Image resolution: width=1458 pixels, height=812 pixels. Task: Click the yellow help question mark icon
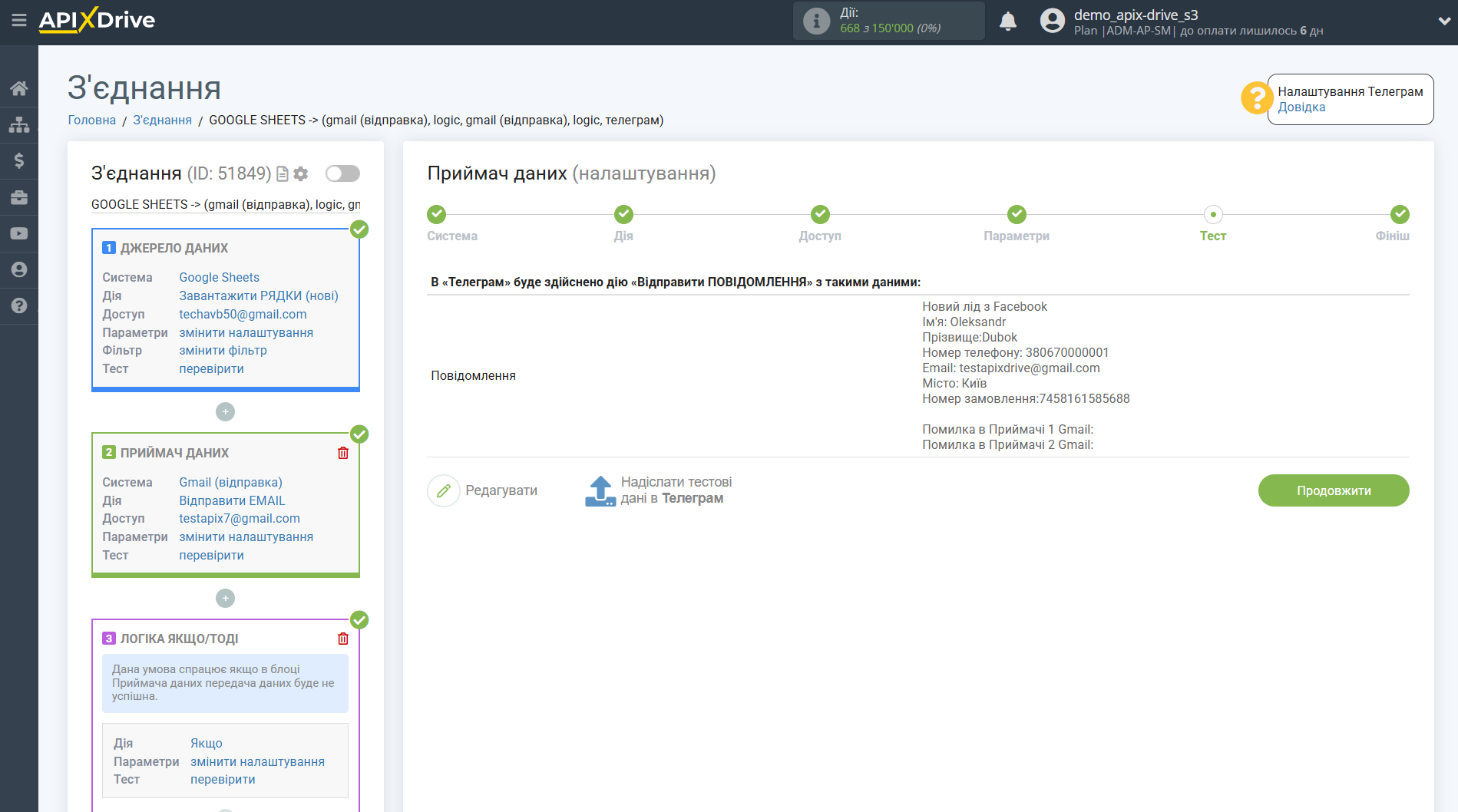click(1257, 98)
